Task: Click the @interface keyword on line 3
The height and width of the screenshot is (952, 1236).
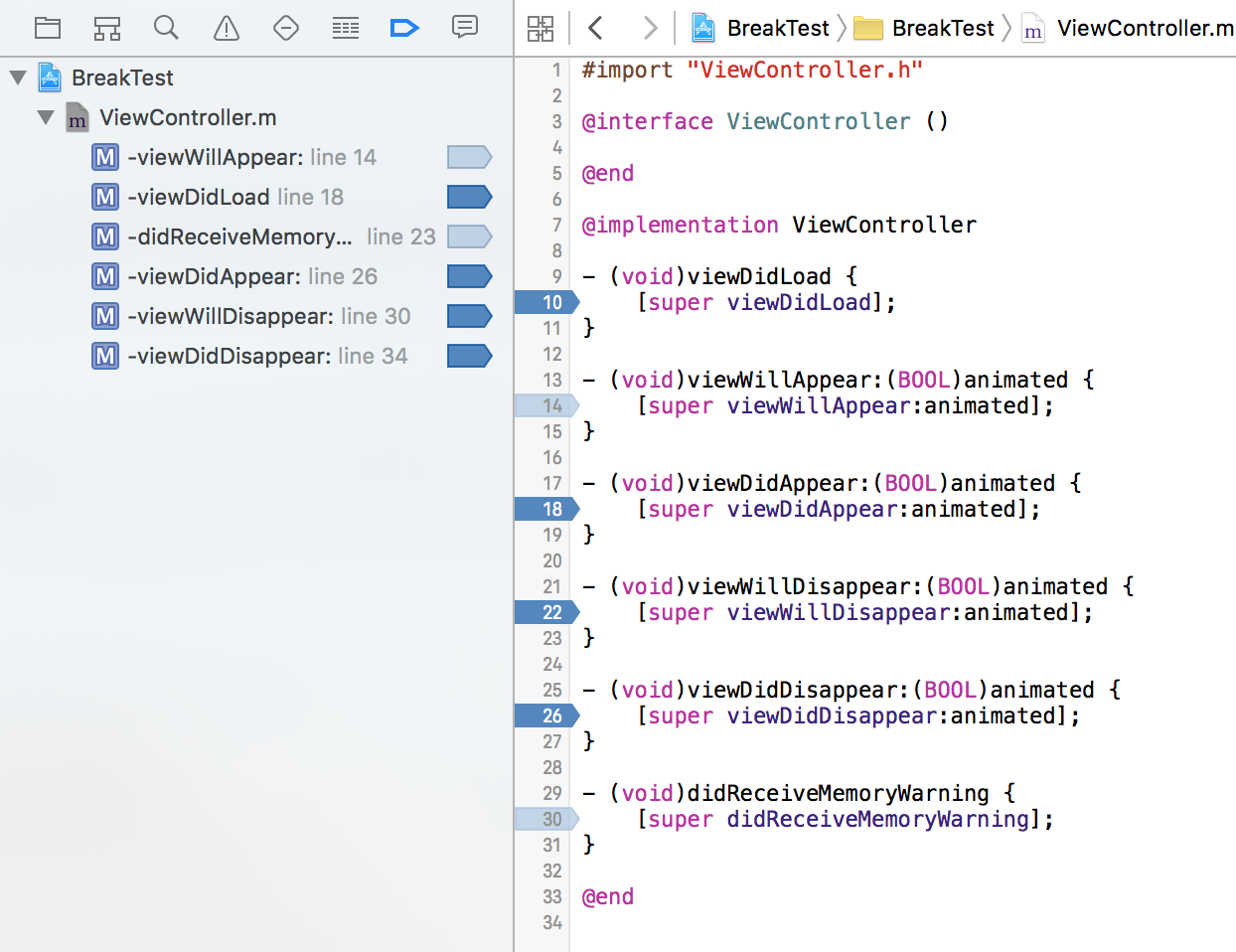Action: 647,121
